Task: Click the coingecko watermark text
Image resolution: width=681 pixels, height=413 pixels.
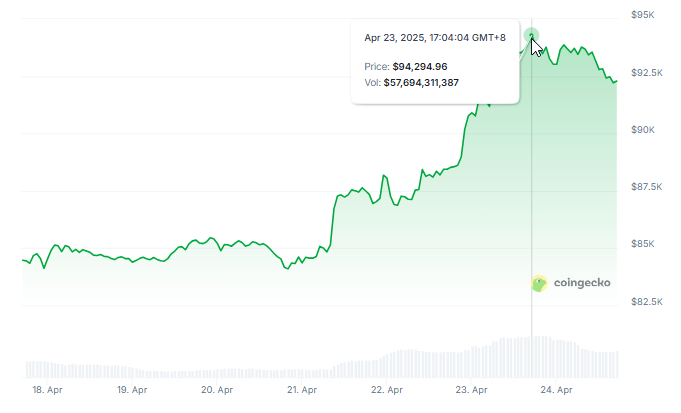Action: point(581,283)
